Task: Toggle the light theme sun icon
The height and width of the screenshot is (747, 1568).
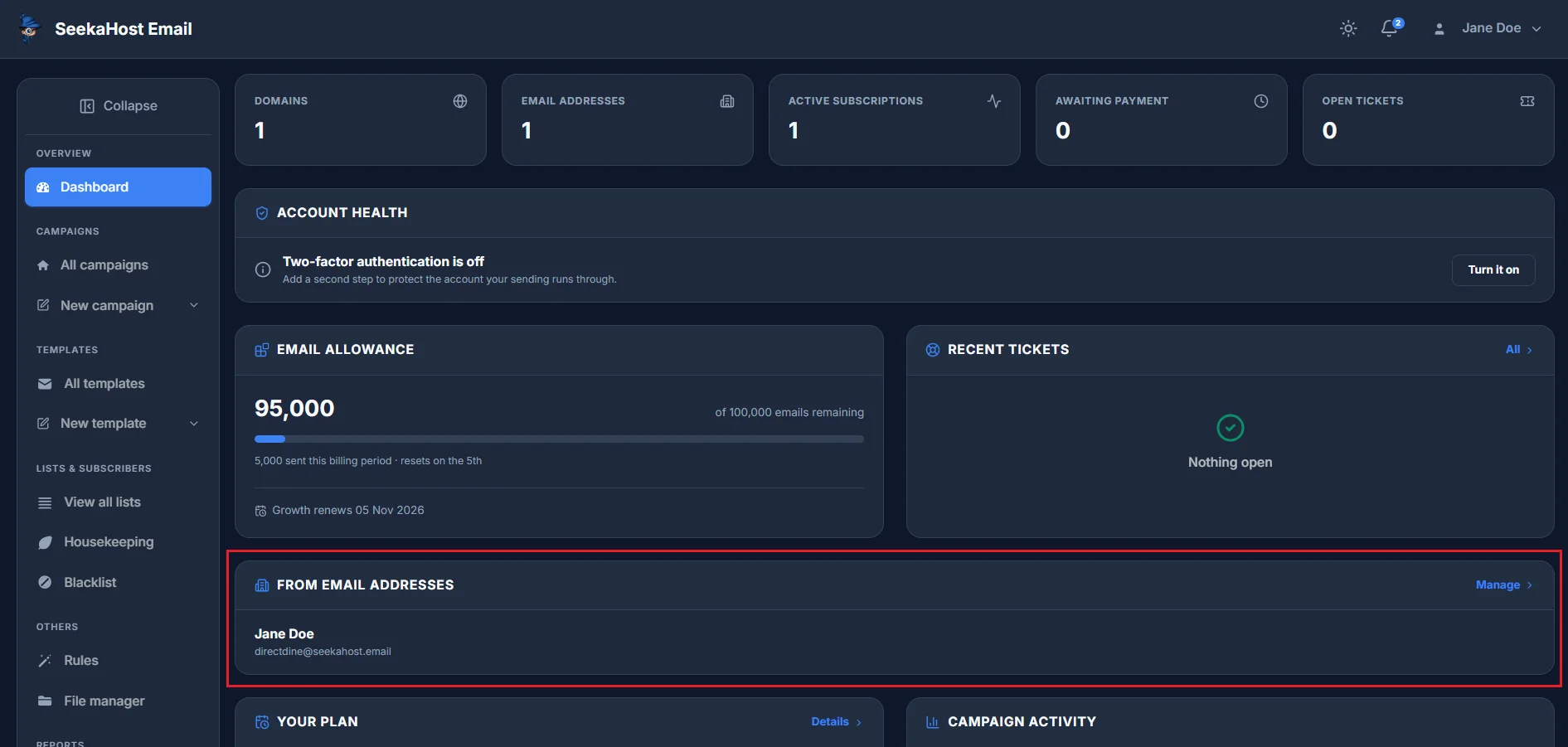Action: 1348,28
